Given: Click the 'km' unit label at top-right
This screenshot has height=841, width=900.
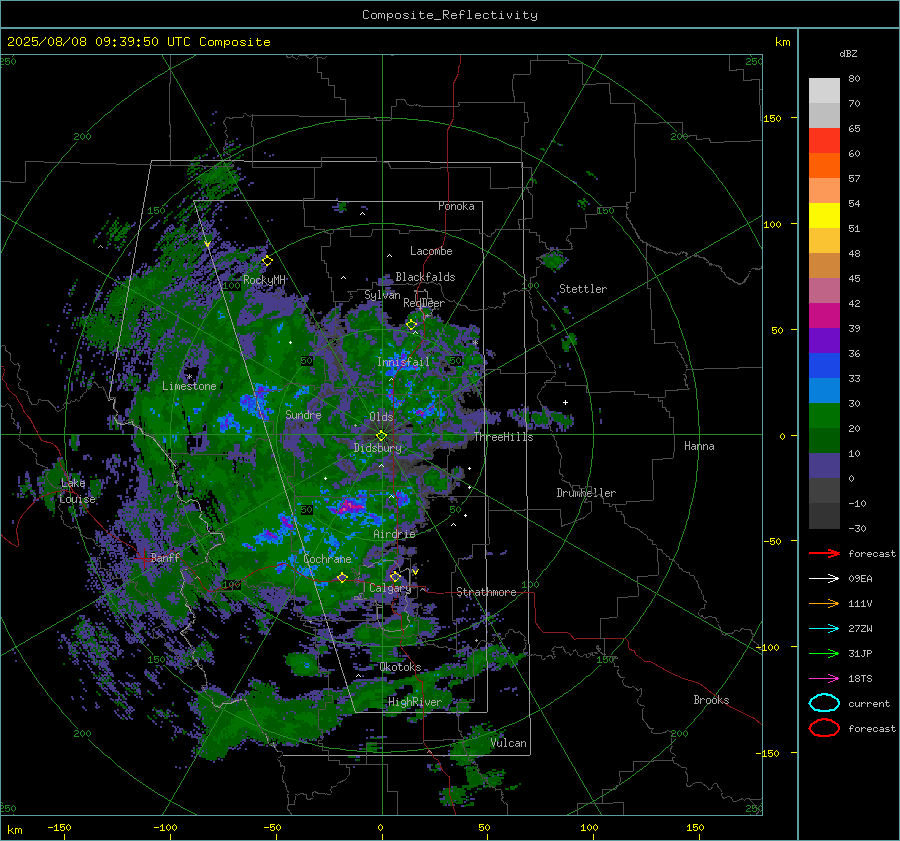Looking at the screenshot, I should click(782, 42).
